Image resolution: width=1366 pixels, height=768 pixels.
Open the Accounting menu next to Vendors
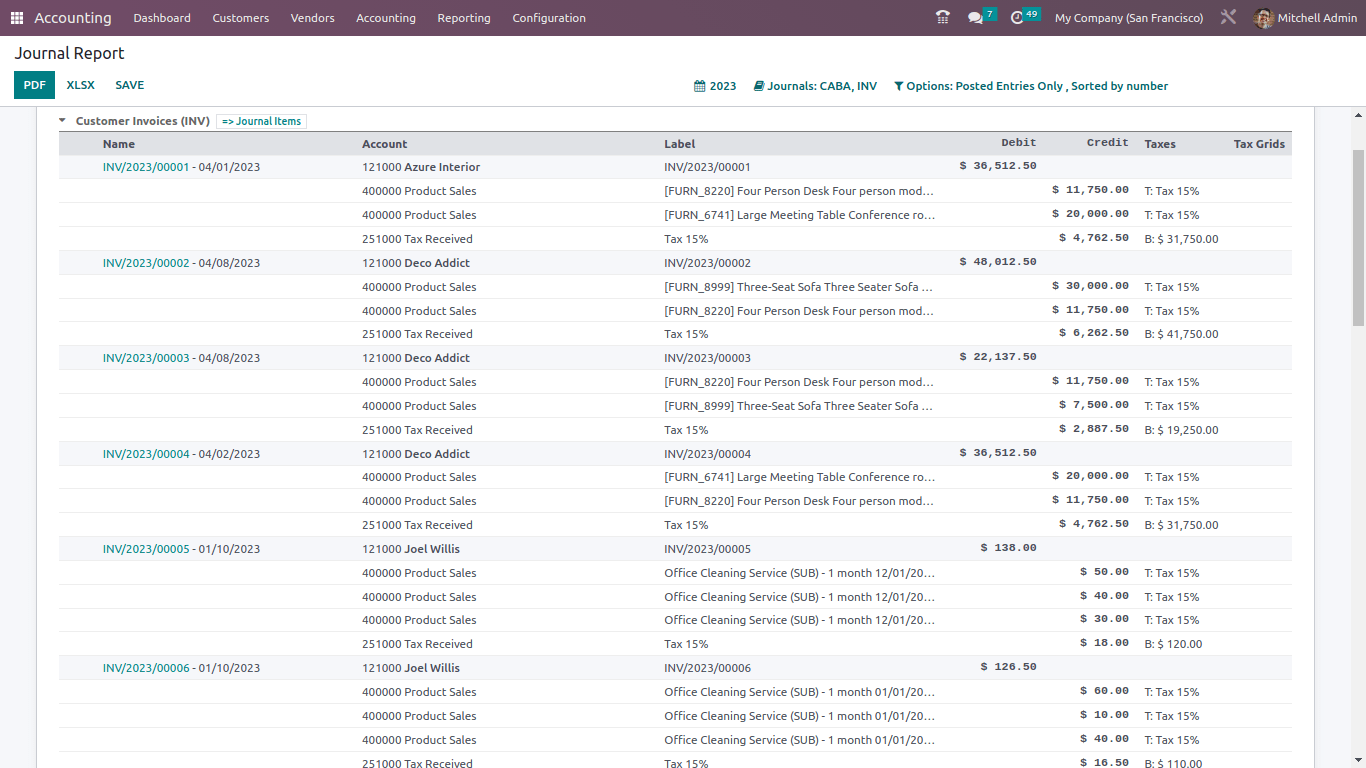[x=386, y=18]
